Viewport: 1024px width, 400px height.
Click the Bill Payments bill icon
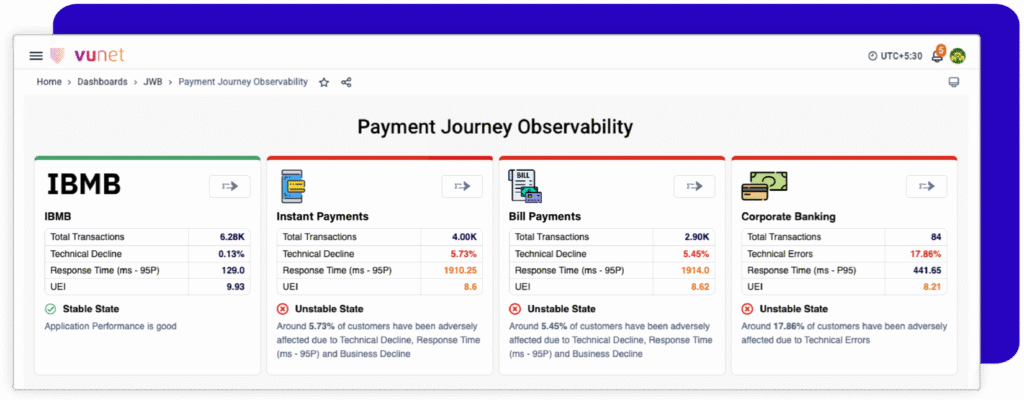click(x=524, y=185)
